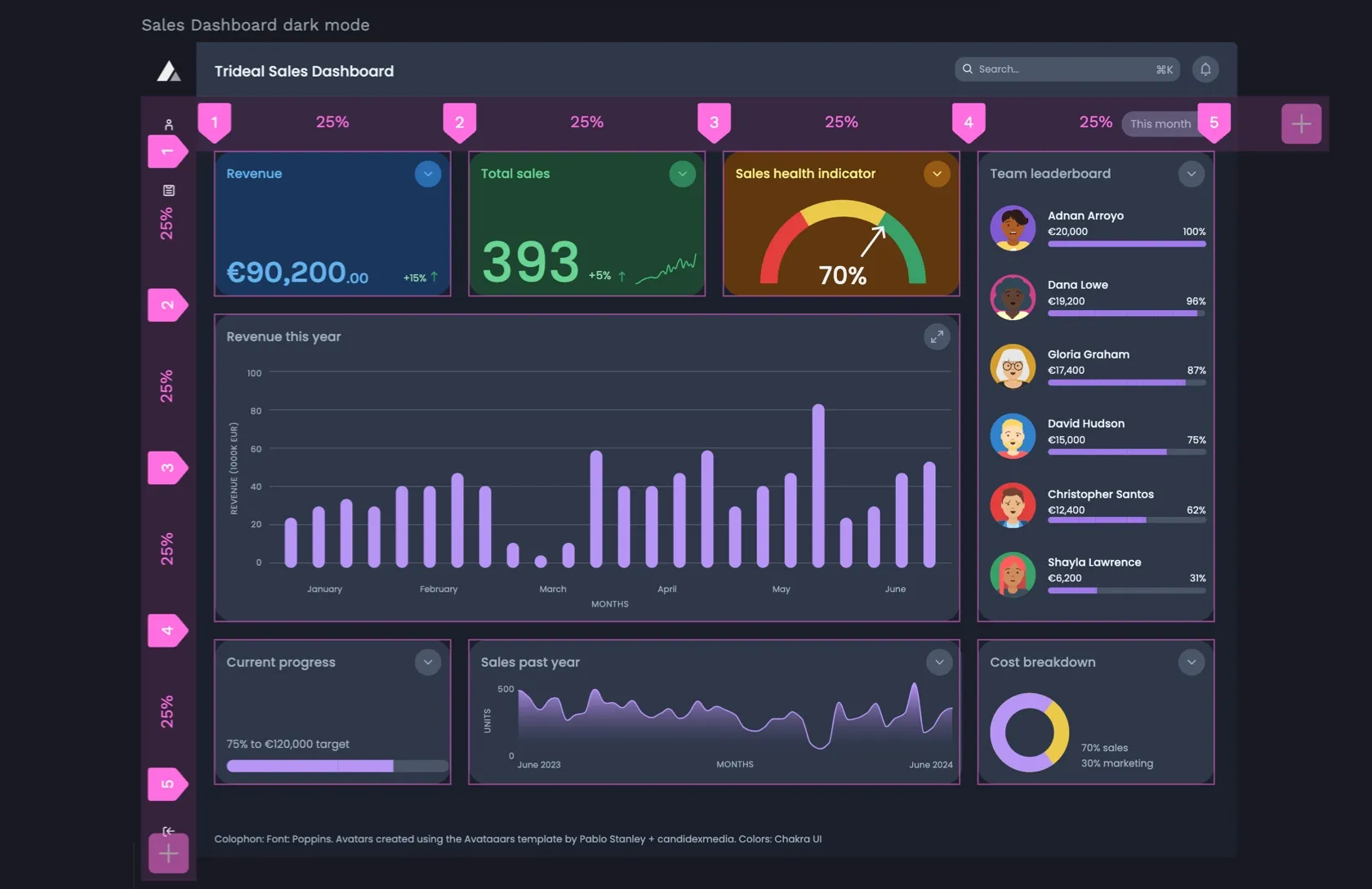This screenshot has height=889, width=1372.
Task: Click the search magnifier icon
Action: click(968, 69)
